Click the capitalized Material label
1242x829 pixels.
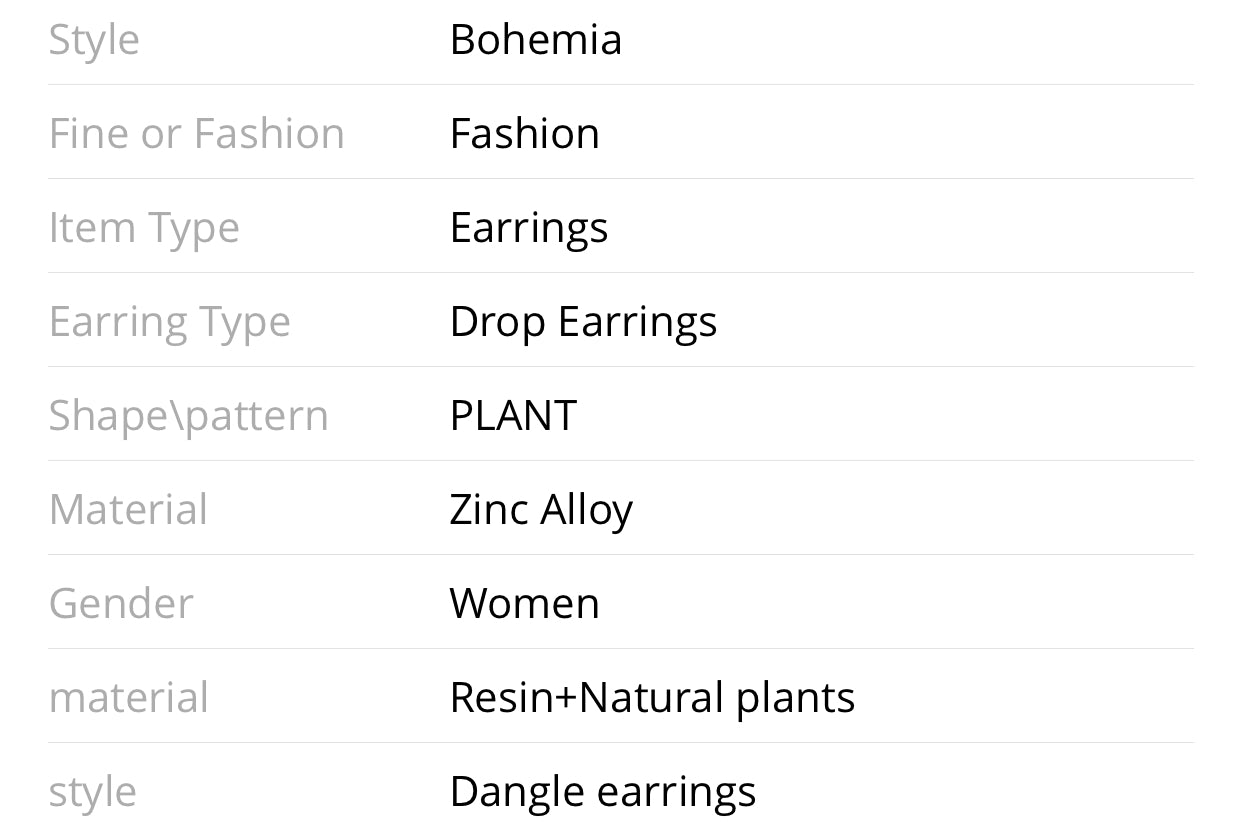pyautogui.click(x=128, y=510)
